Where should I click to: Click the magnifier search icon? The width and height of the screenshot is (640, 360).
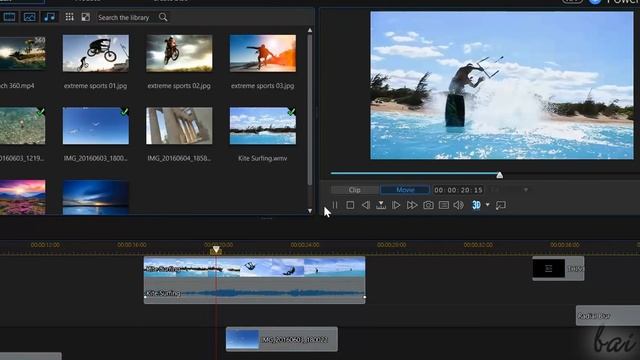pyautogui.click(x=163, y=17)
